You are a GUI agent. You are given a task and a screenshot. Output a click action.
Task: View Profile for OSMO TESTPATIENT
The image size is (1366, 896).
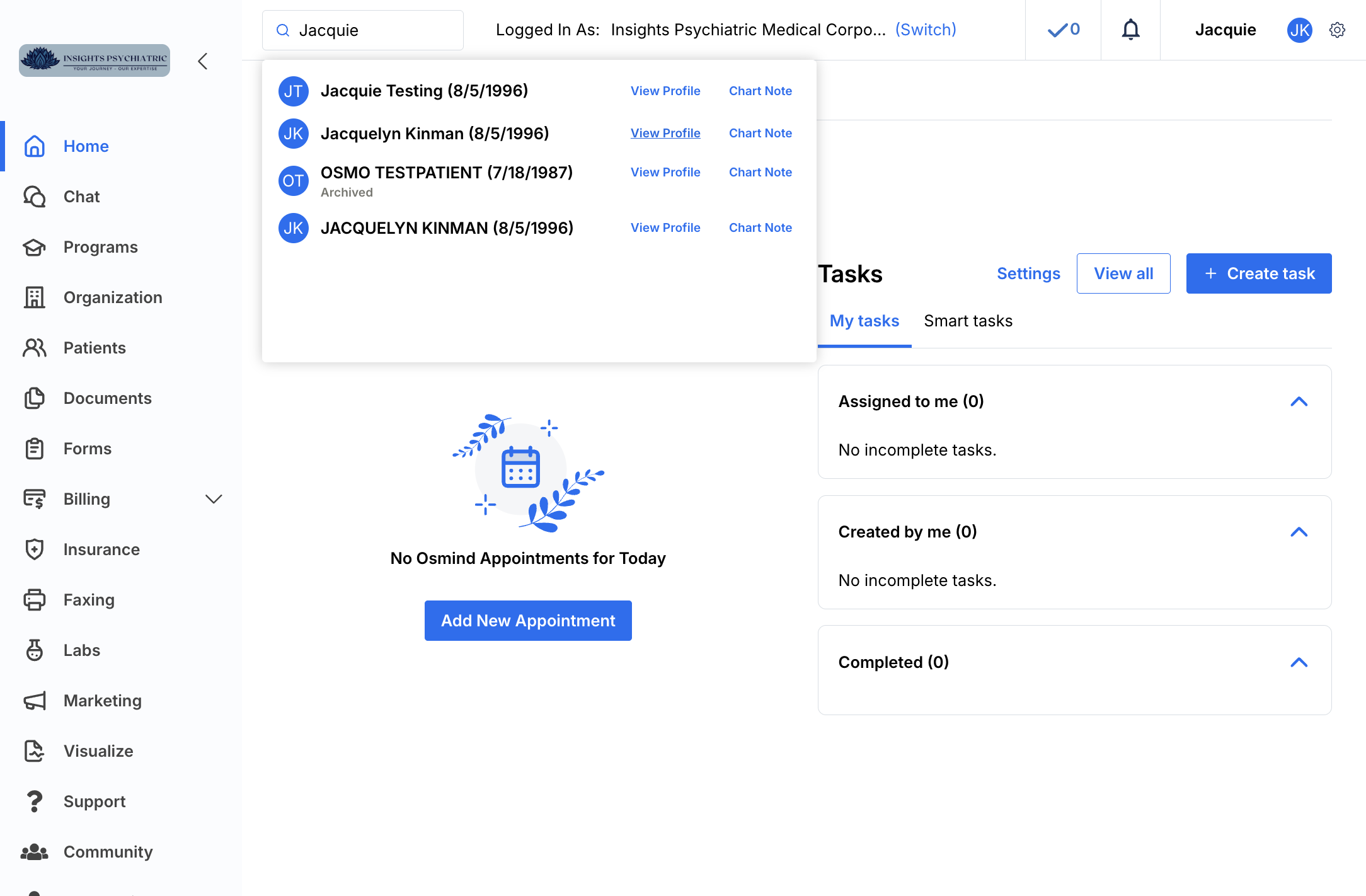(x=665, y=172)
